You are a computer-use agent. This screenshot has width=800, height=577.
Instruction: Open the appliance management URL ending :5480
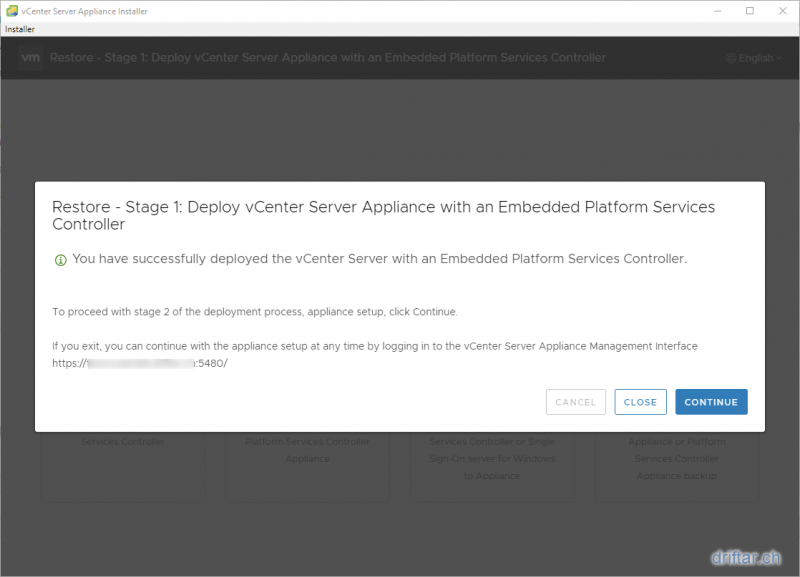coord(140,363)
